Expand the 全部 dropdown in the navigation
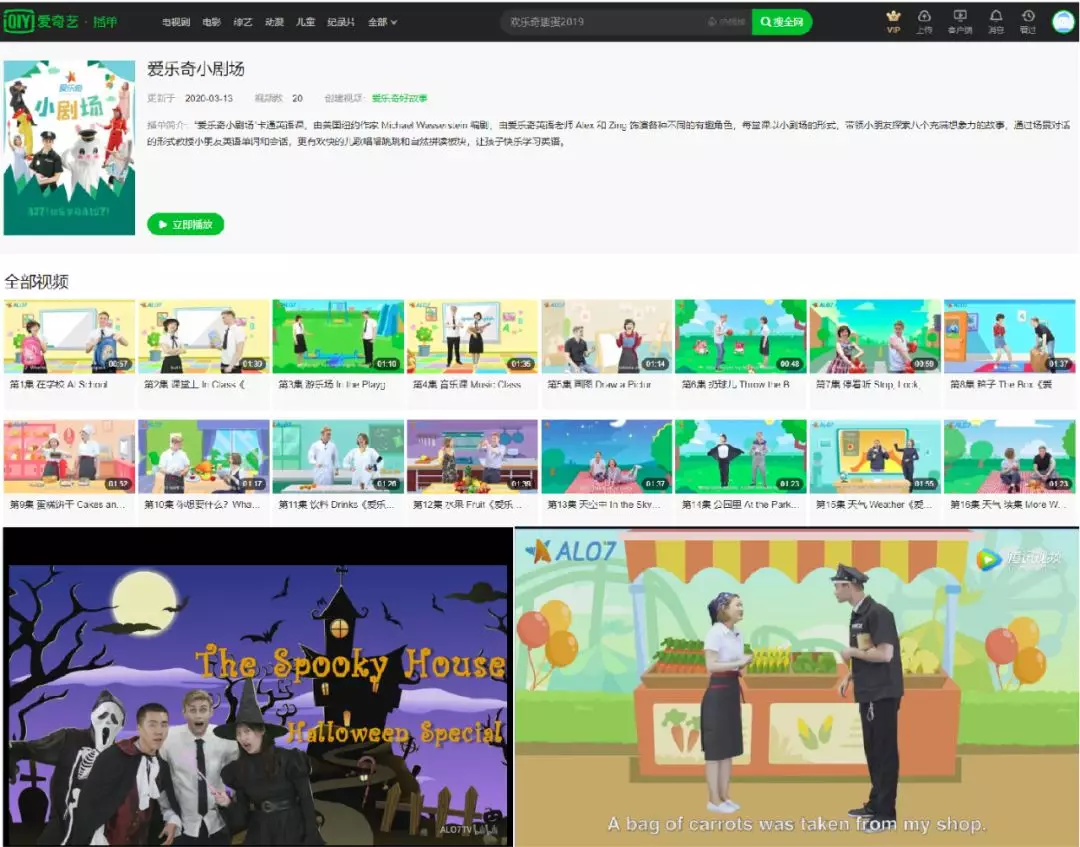The width and height of the screenshot is (1080, 847). [x=382, y=22]
